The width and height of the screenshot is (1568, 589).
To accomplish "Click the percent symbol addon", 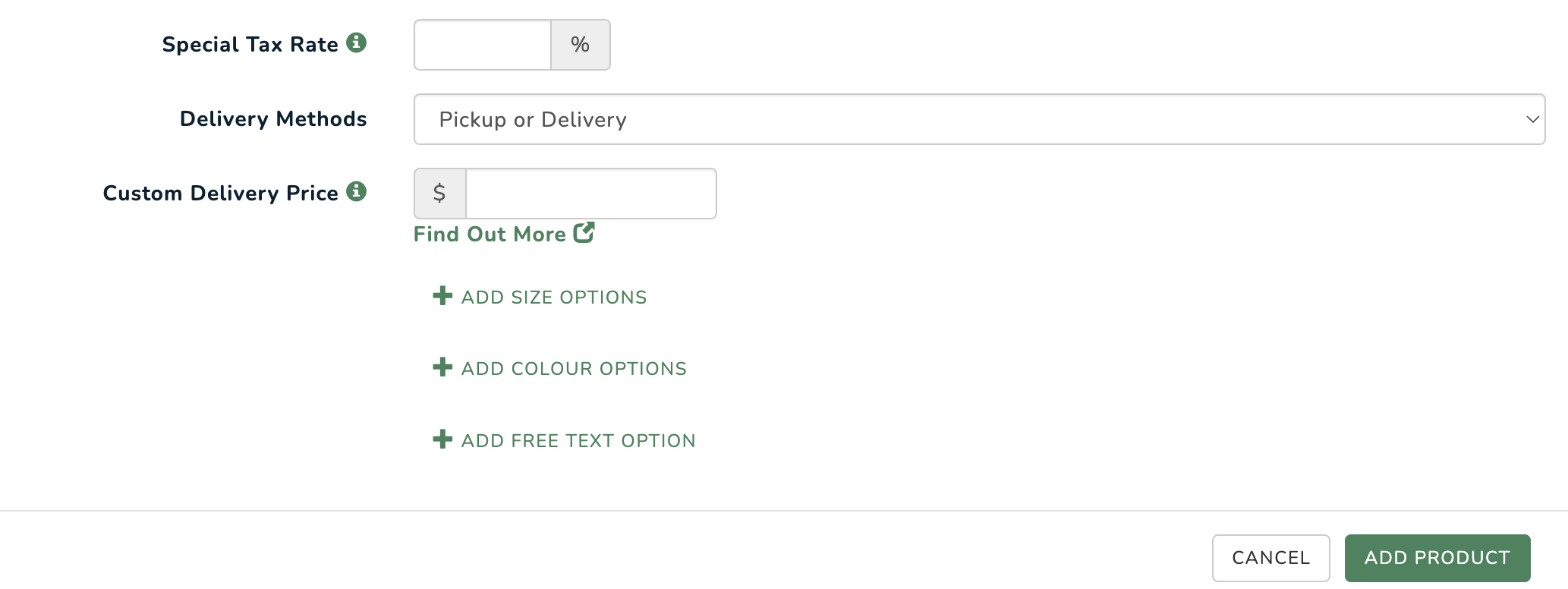I will (581, 45).
